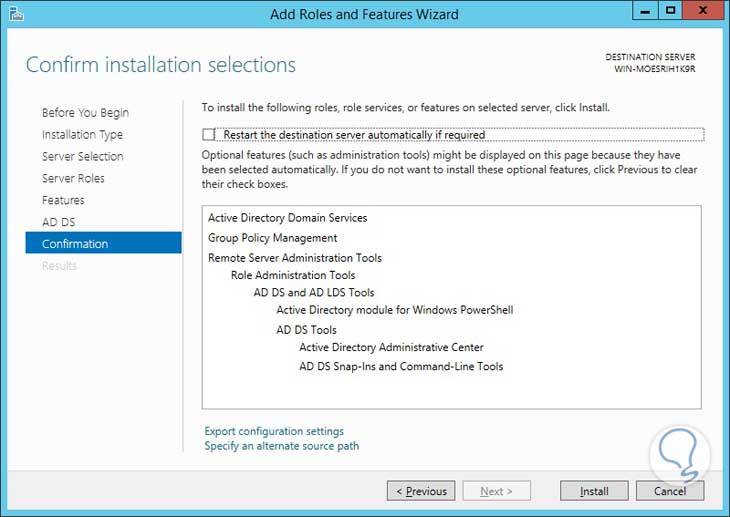Go to Before You Begin step

pyautogui.click(x=85, y=113)
